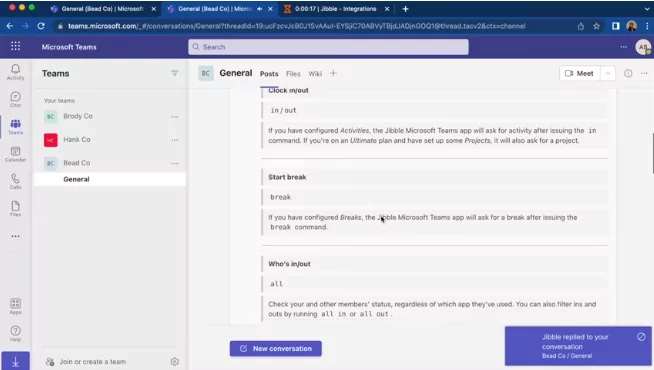The height and width of the screenshot is (370, 654).
Task: Expand the browser tab search chevron
Action: tap(647, 9)
